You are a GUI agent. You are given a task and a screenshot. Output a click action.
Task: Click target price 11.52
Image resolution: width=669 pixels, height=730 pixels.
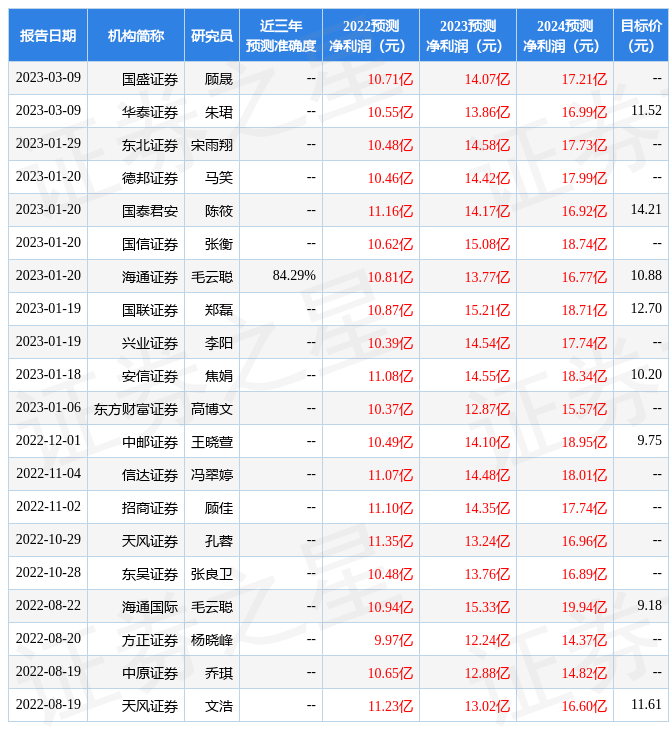[646, 110]
